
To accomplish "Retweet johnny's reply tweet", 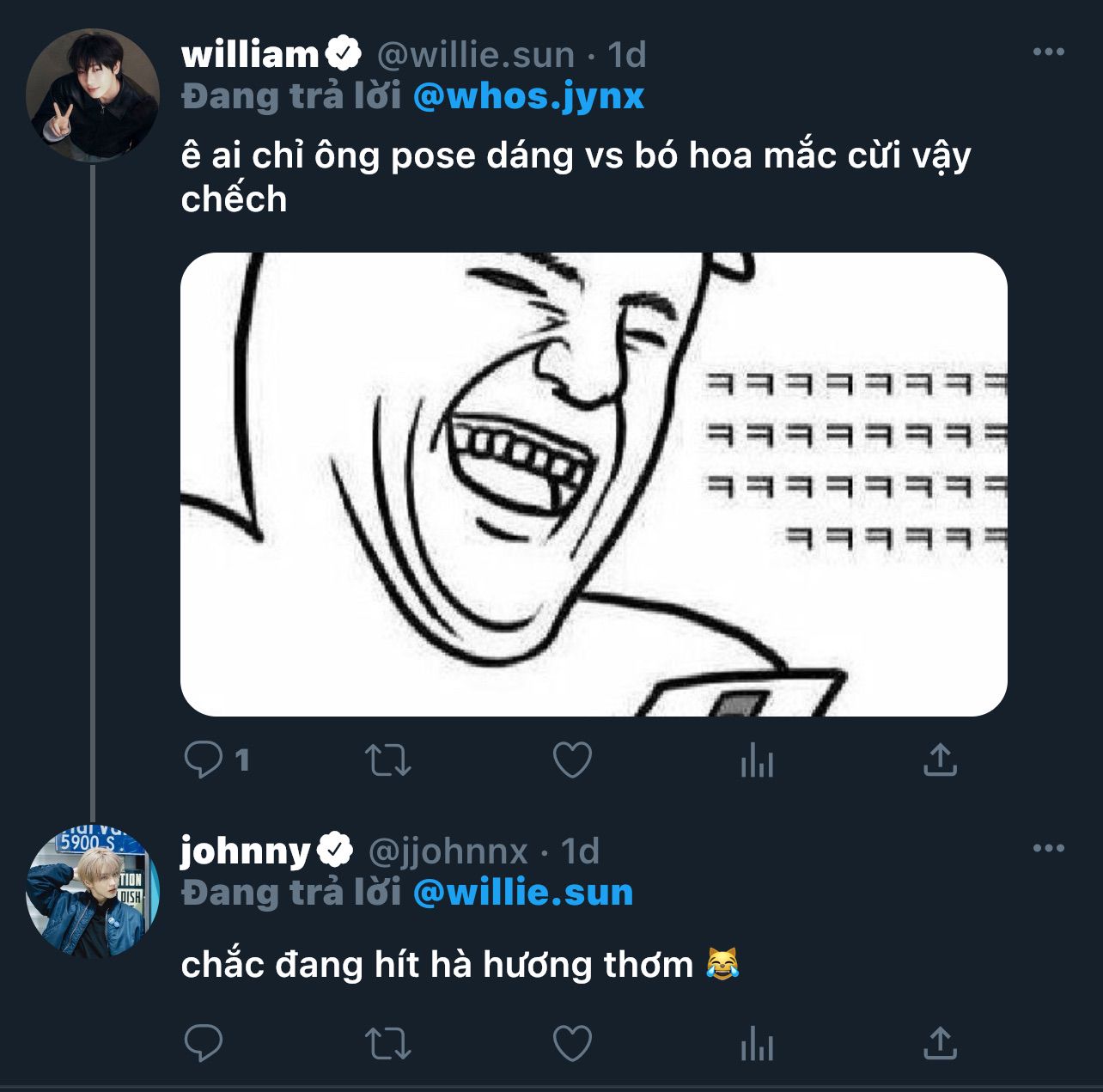I will (388, 1045).
